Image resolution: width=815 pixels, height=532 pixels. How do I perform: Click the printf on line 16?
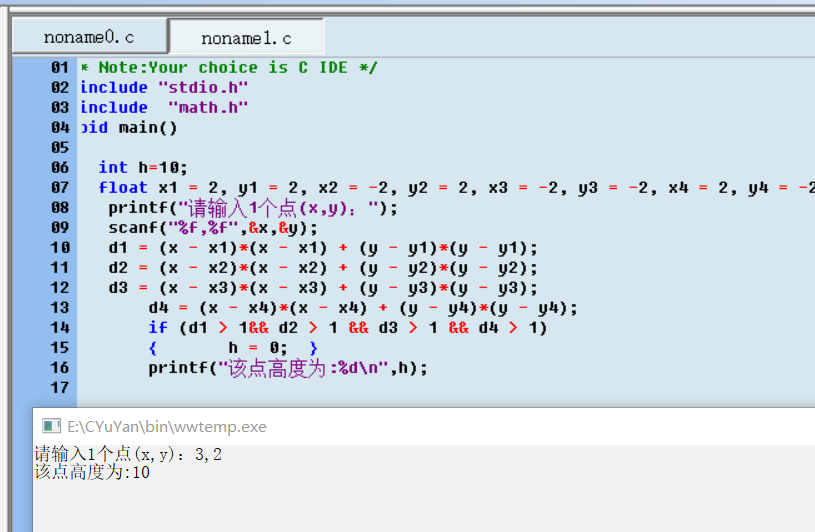288,368
